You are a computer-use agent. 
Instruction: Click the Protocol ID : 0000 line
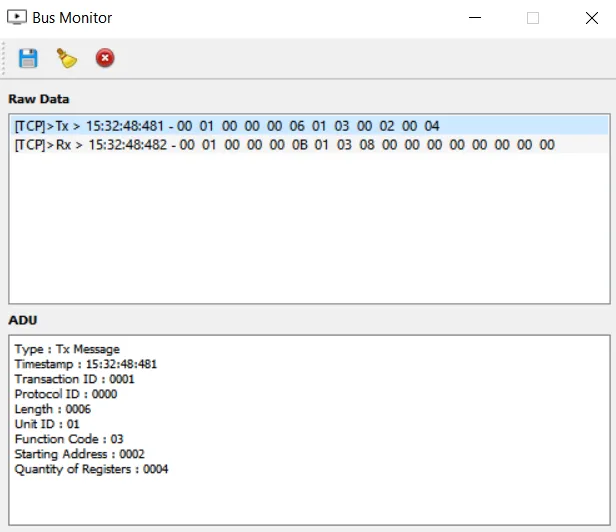pyautogui.click(x=66, y=394)
